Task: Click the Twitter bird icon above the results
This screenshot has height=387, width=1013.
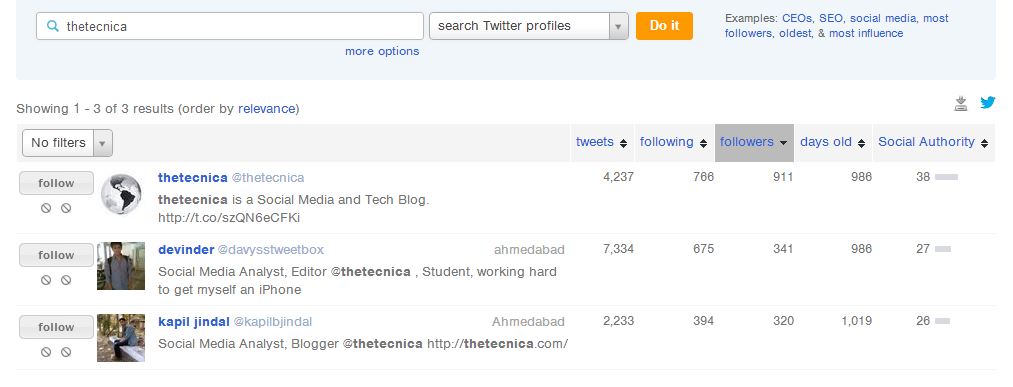Action: [987, 102]
